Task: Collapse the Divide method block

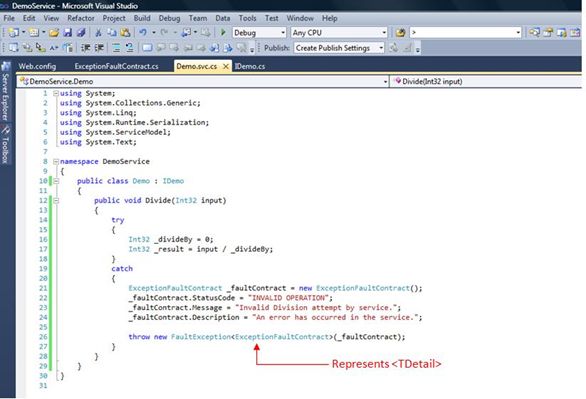Action: point(56,201)
